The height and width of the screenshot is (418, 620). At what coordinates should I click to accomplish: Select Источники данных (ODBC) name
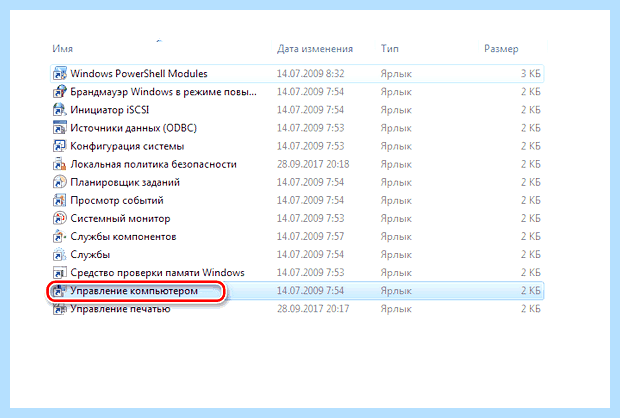pyautogui.click(x=133, y=128)
